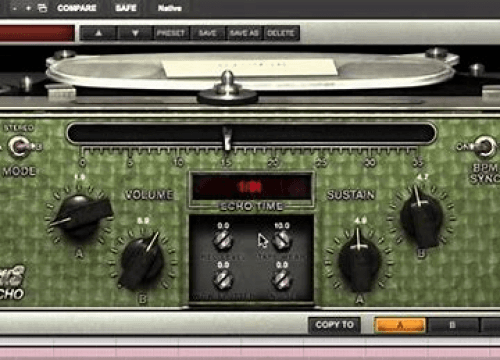The height and width of the screenshot is (360, 500).
Task: Open the plugin window settings icon
Action: click(x=42, y=8)
